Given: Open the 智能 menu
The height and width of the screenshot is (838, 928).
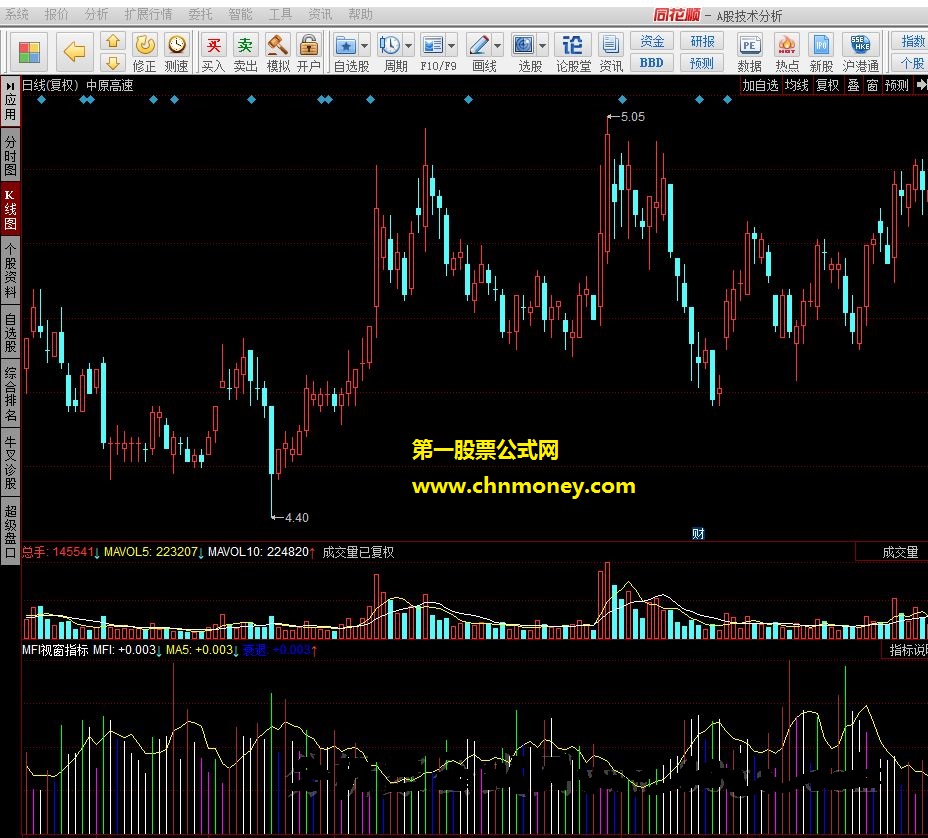Looking at the screenshot, I should (x=240, y=14).
